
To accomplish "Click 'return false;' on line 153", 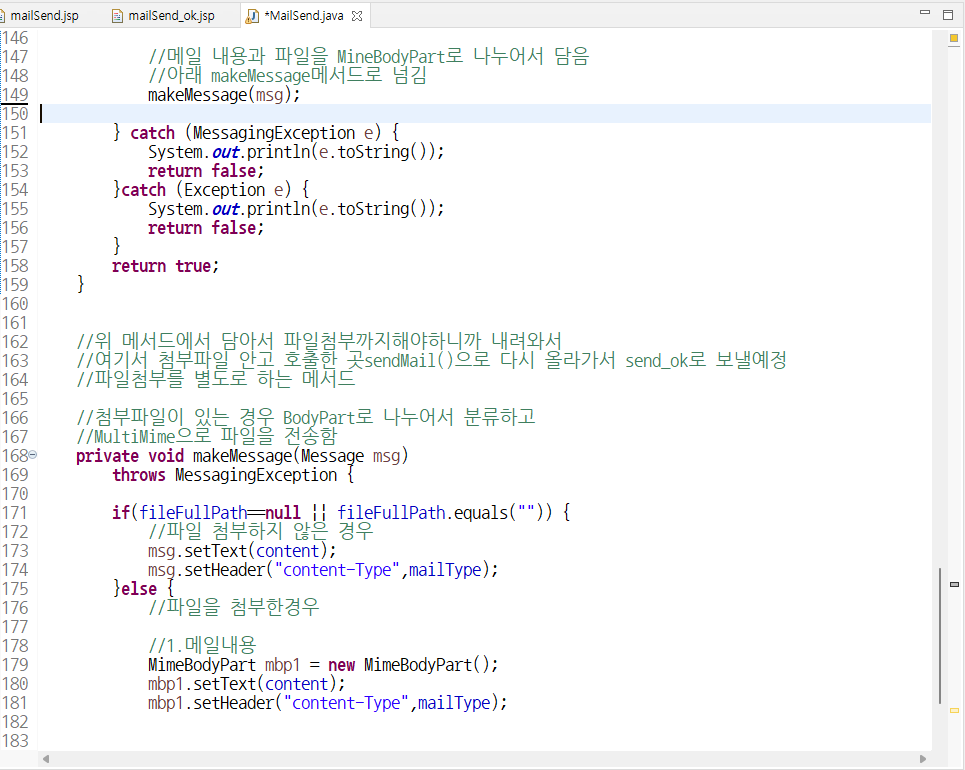I will tap(206, 170).
